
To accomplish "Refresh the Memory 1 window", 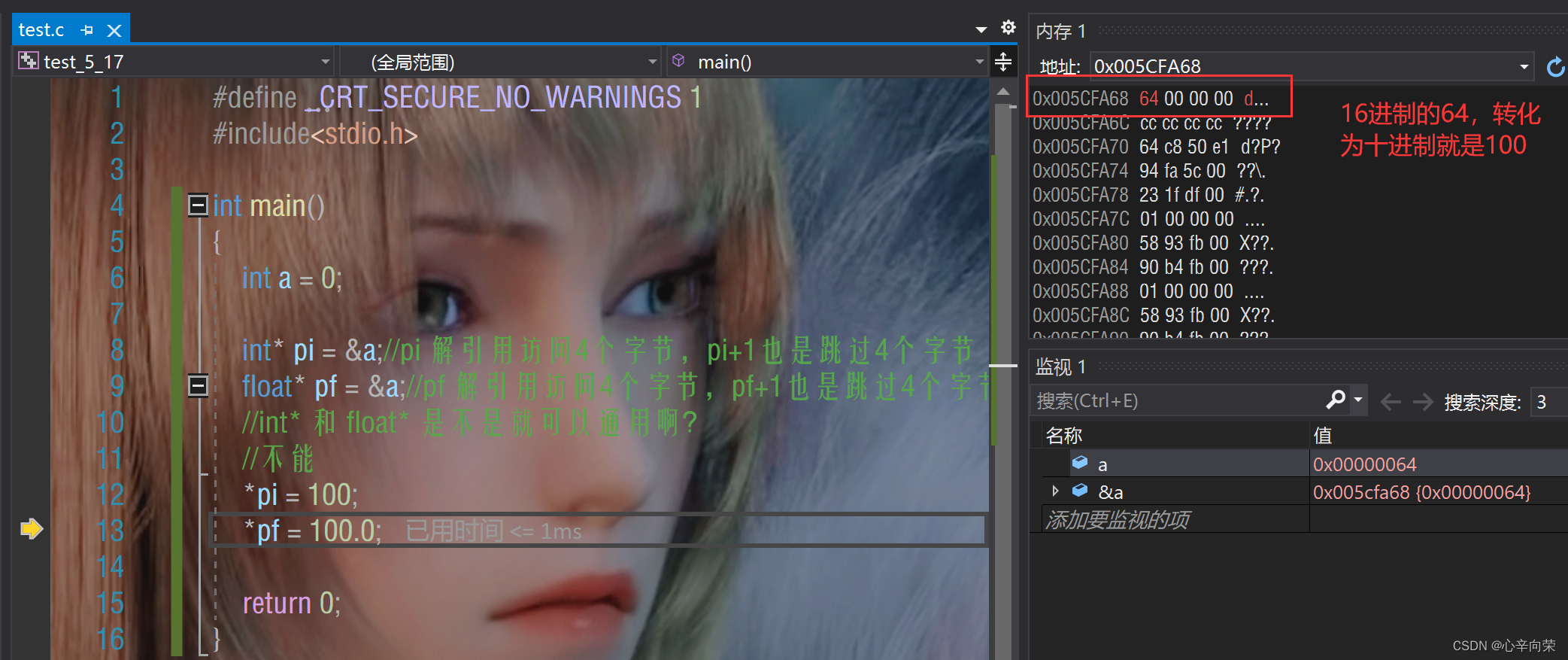I will pyautogui.click(x=1555, y=67).
